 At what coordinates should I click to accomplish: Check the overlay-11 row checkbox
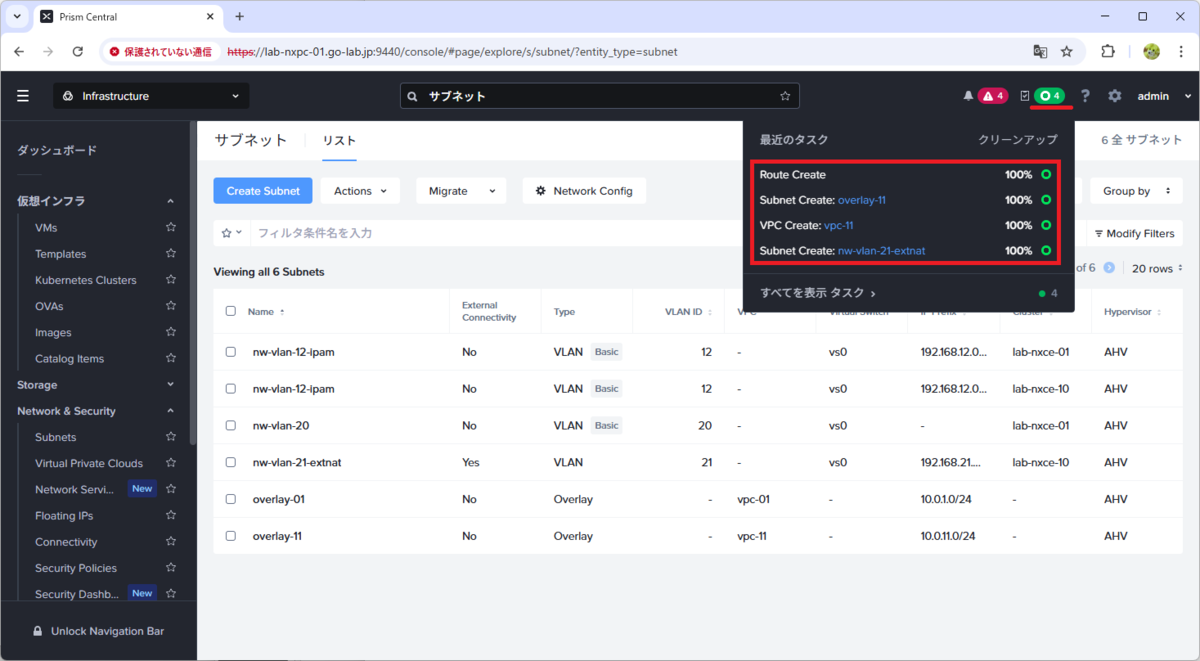pos(231,536)
